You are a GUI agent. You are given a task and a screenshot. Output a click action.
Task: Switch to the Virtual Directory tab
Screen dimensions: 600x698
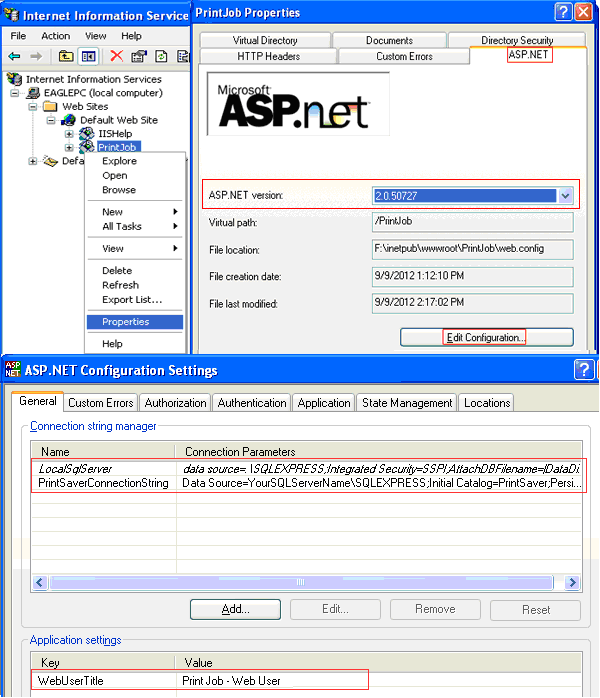(265, 40)
